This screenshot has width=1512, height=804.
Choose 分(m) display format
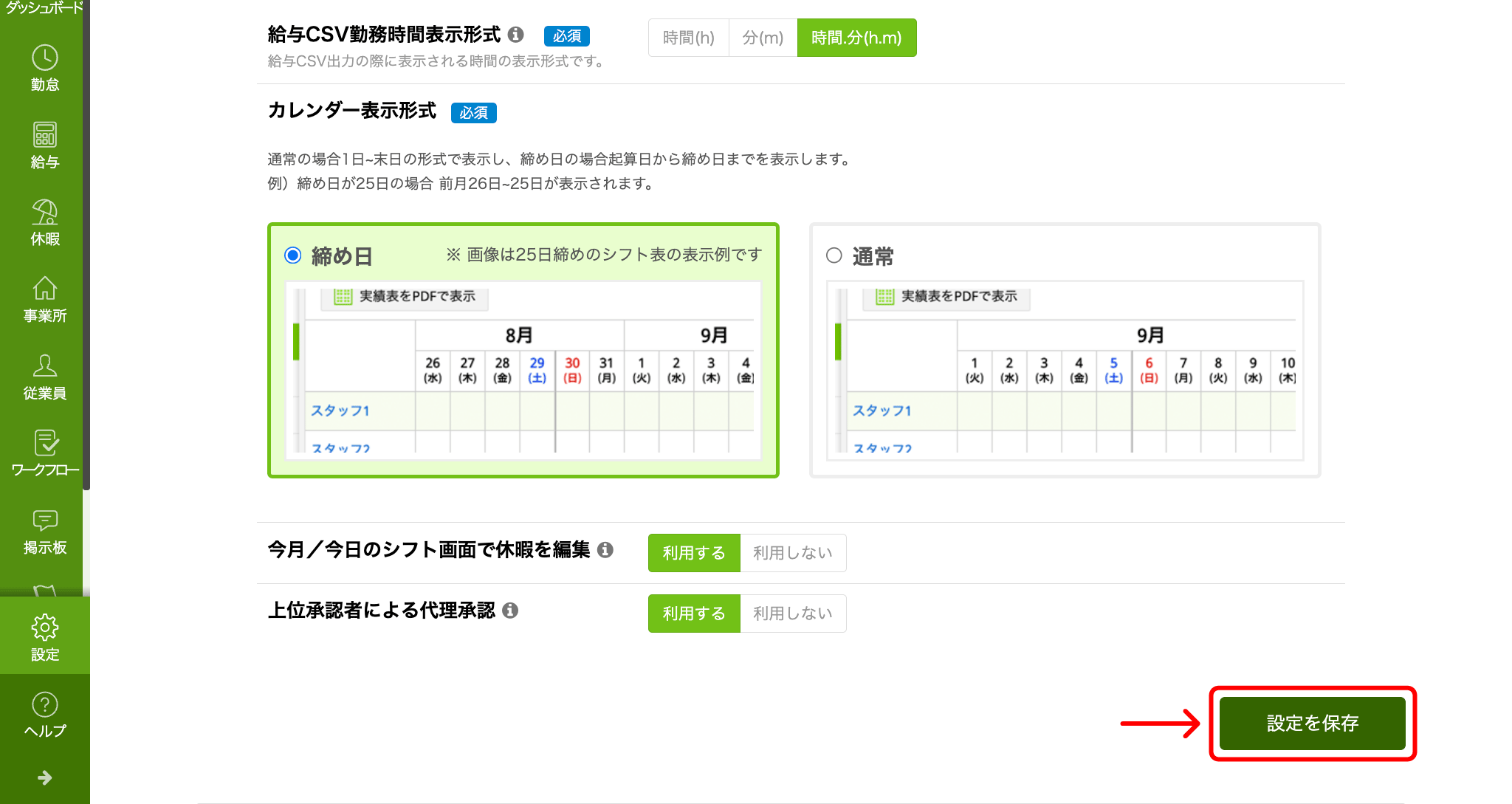coord(763,38)
